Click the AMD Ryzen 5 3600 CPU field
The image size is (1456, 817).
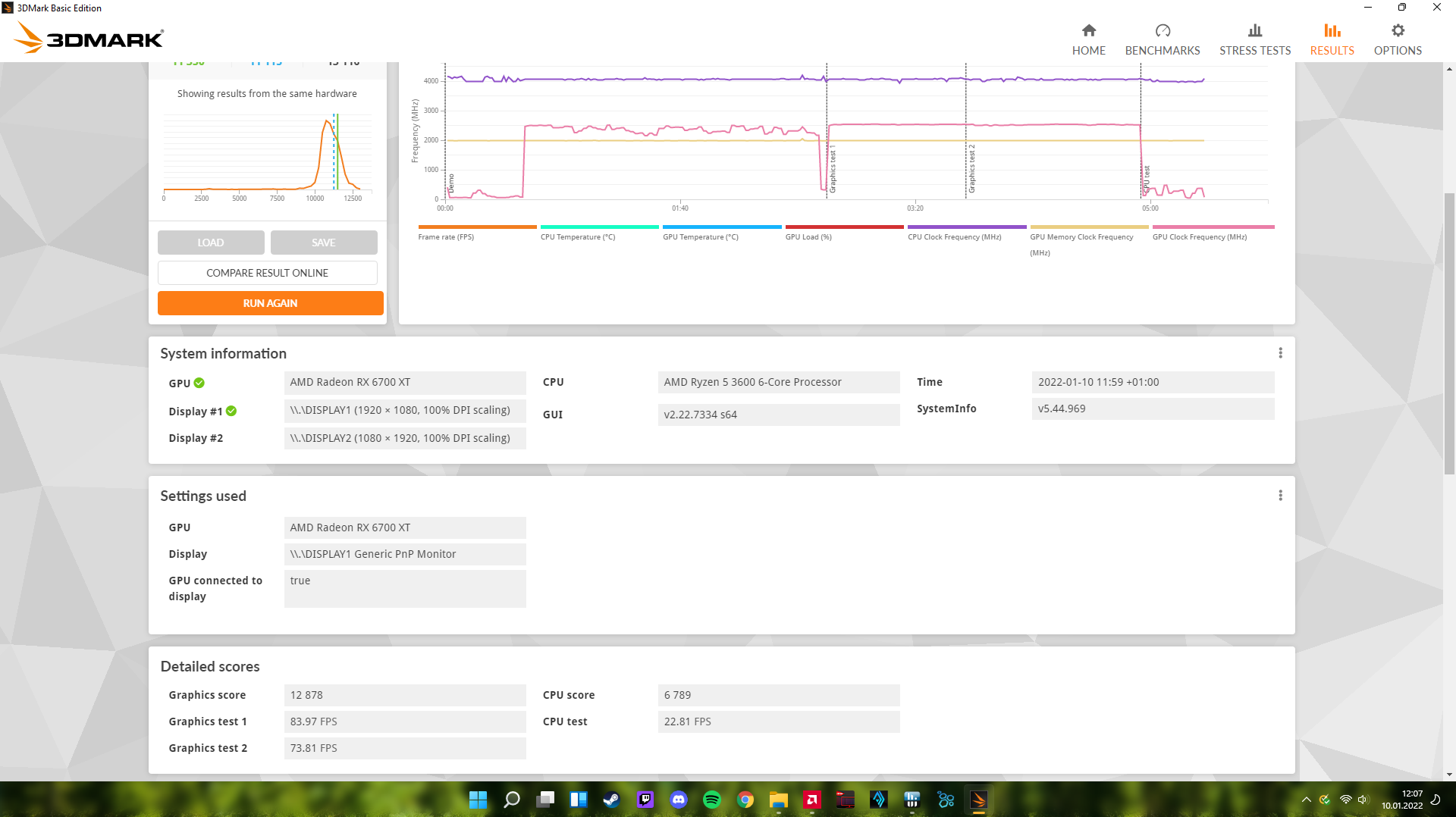(779, 382)
